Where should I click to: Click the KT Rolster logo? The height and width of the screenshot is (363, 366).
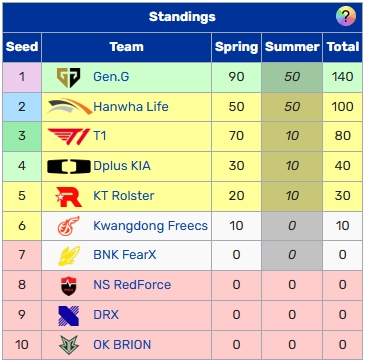(69, 196)
